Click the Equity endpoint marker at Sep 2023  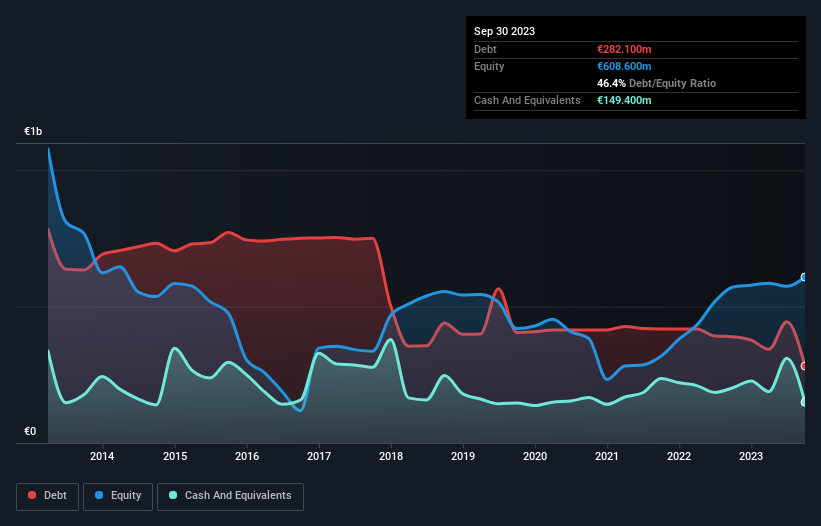[804, 277]
